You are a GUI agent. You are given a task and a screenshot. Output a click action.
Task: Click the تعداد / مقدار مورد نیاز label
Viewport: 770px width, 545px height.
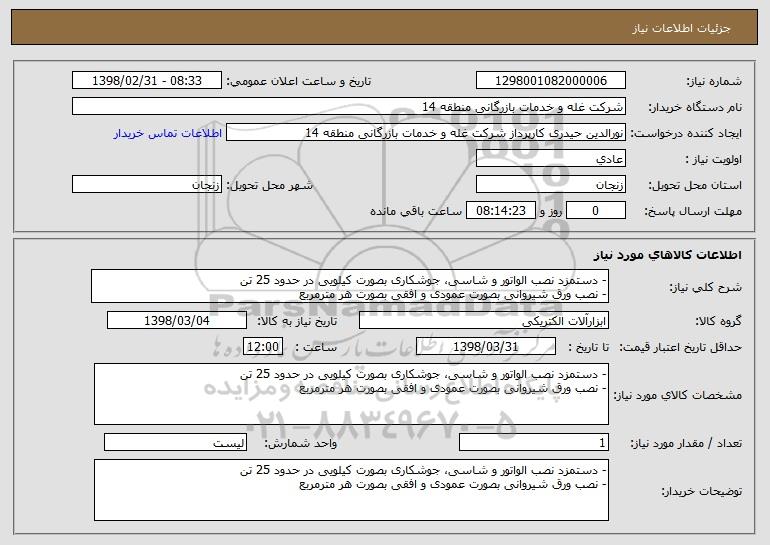tap(686, 443)
